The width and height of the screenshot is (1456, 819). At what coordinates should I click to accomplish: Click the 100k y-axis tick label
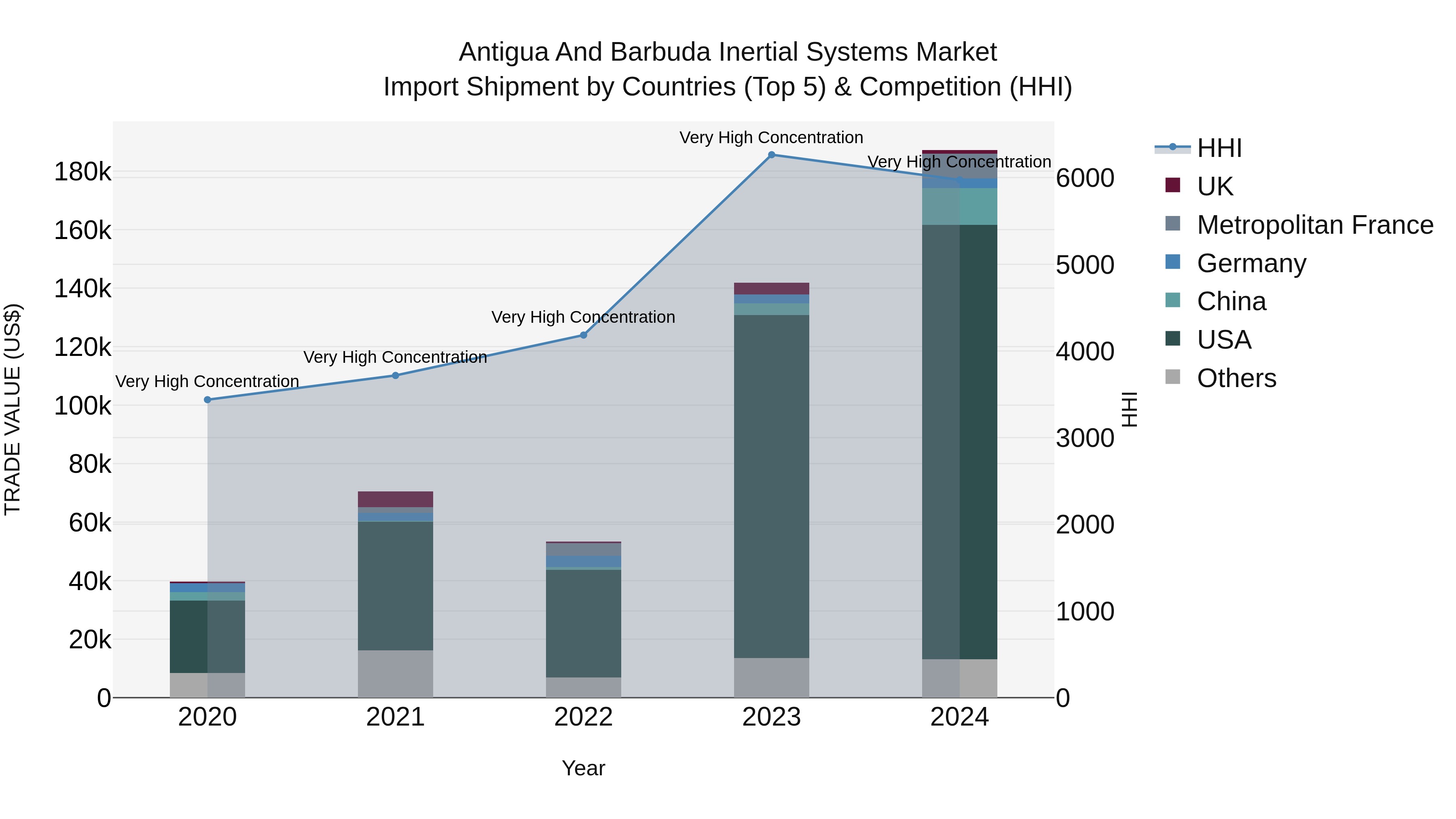coord(83,406)
